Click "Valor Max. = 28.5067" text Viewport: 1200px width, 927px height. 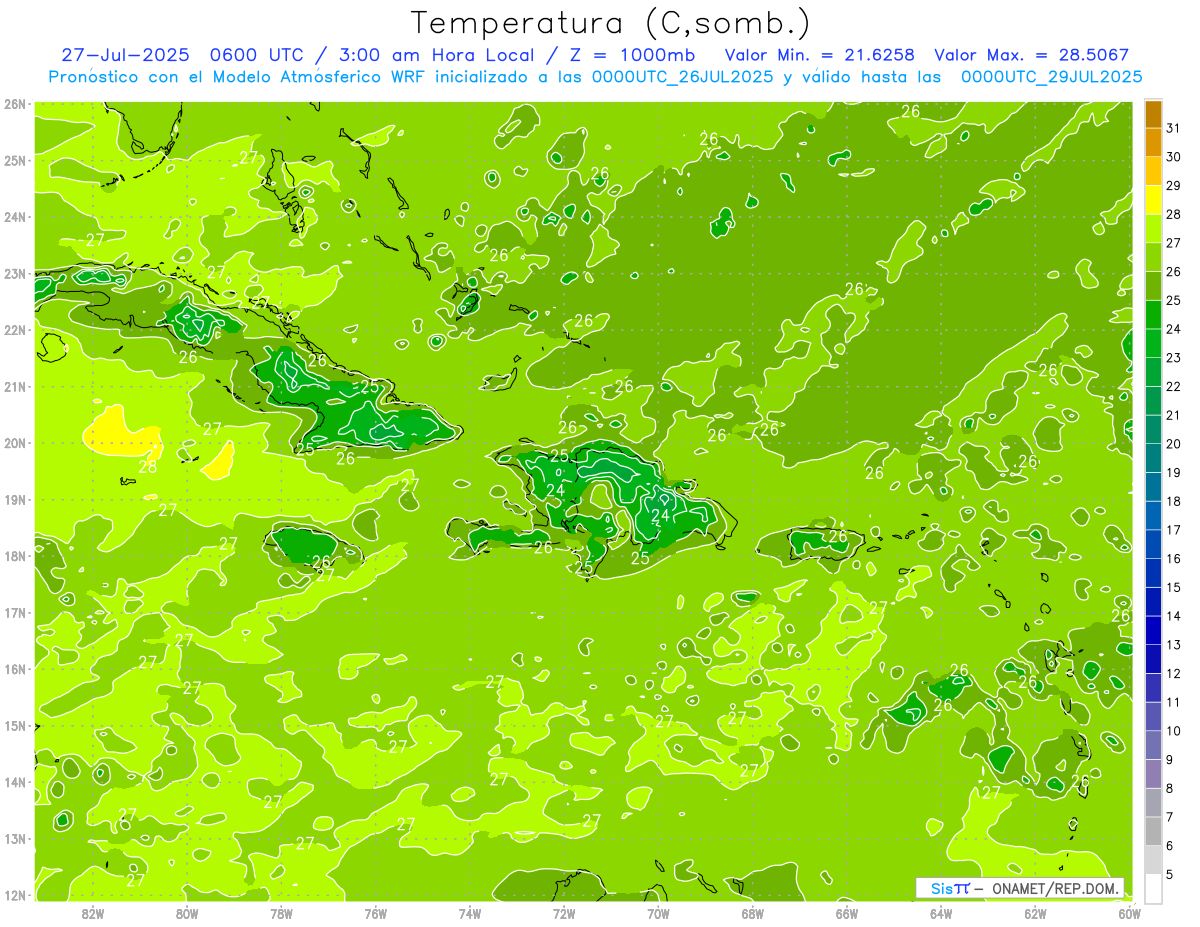[x=1033, y=55]
